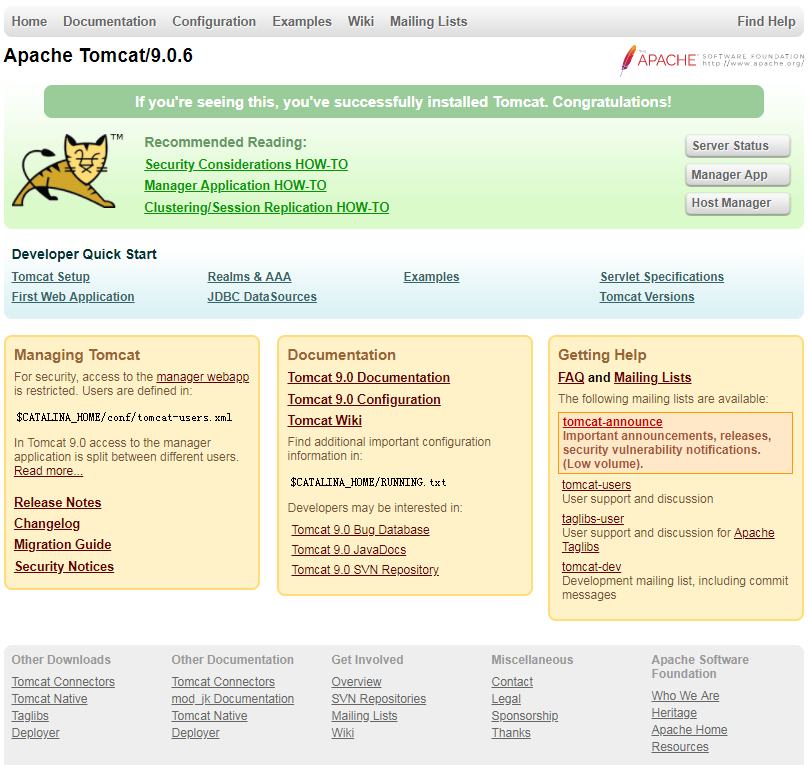Open the tomcat-dev mailing list link
Screen dimensions: 808x765
592,567
